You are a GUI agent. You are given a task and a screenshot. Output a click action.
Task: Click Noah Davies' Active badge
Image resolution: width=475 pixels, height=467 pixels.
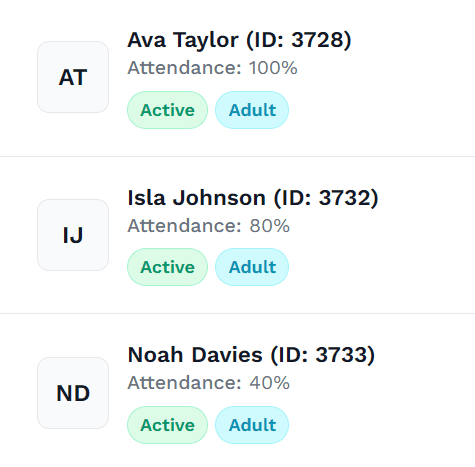pos(167,425)
